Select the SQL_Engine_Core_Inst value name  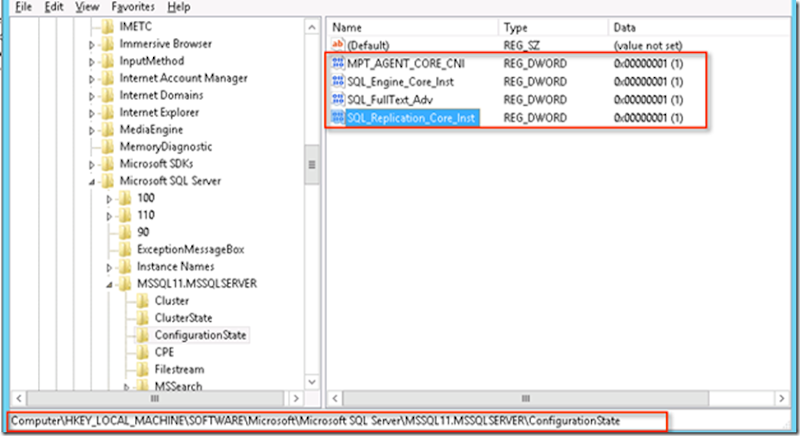click(x=400, y=82)
